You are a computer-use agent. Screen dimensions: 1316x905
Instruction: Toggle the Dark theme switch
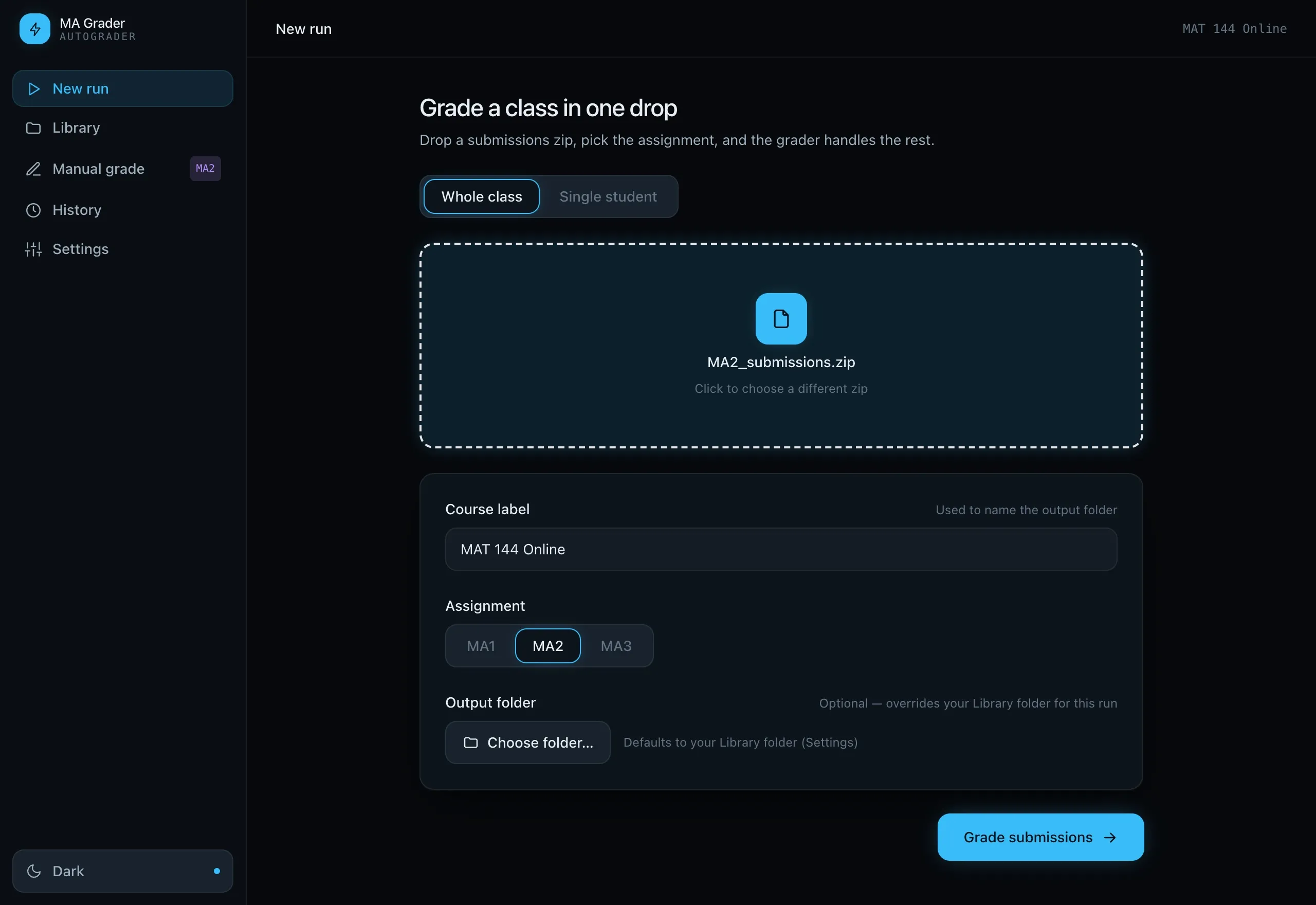click(x=122, y=871)
